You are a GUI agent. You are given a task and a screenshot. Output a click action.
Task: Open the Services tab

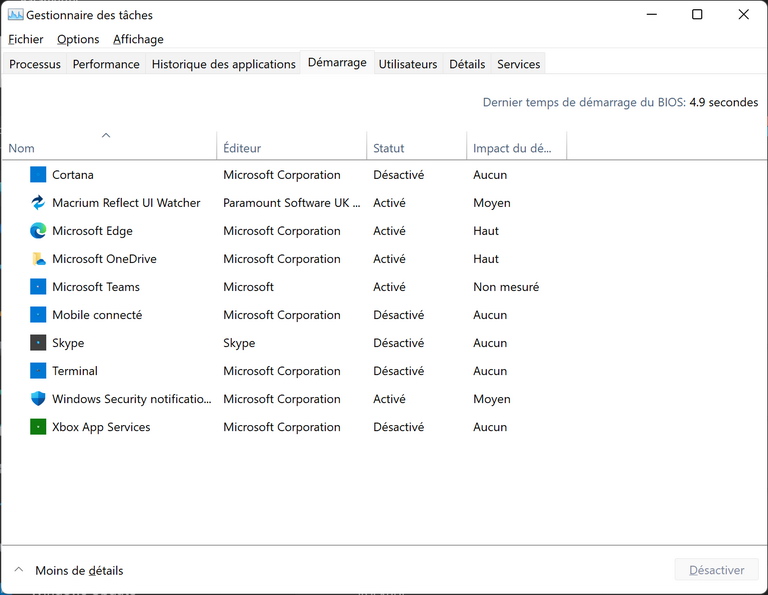(519, 64)
